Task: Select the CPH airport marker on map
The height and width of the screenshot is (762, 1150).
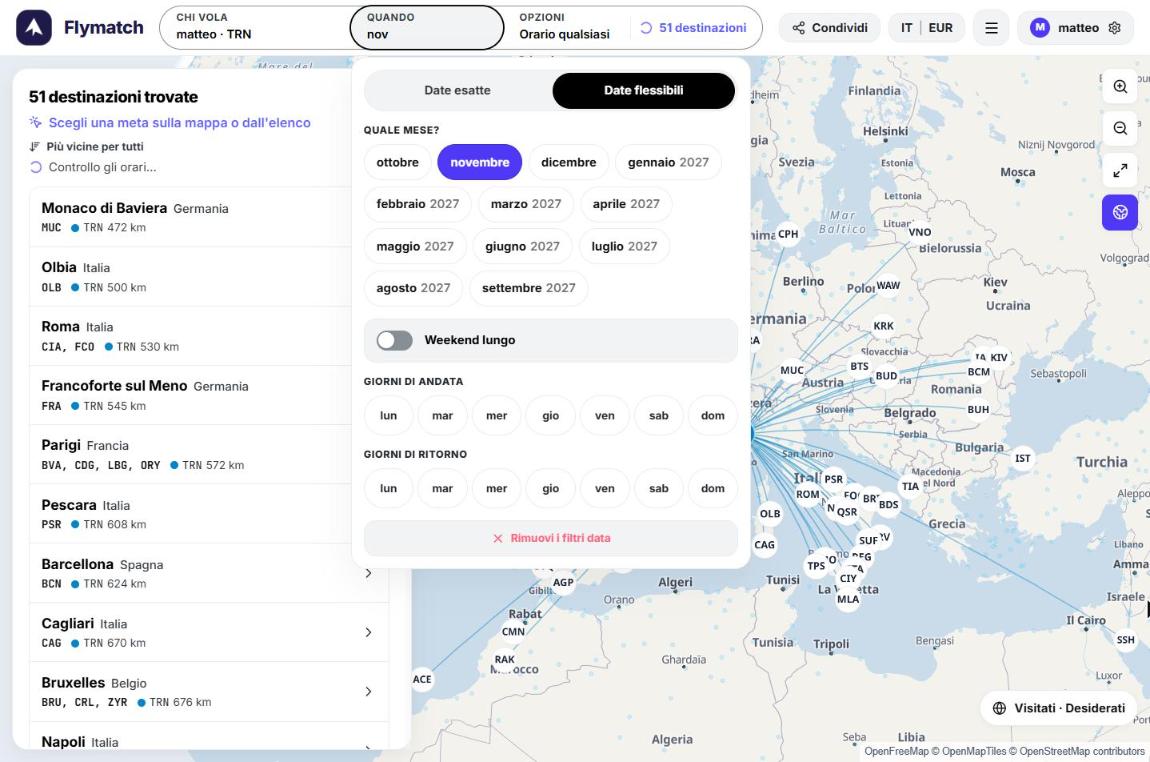Action: point(788,234)
